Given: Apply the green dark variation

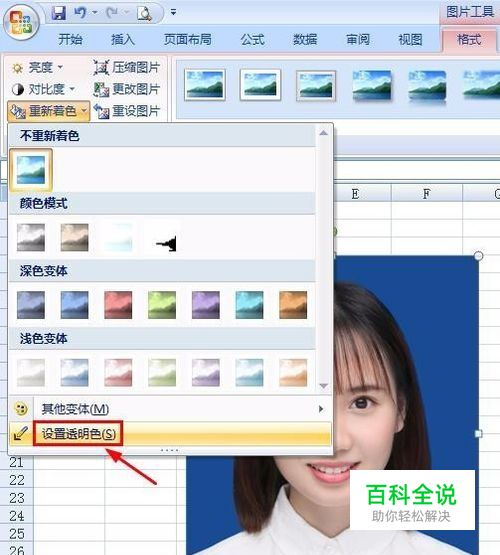Looking at the screenshot, I should click(x=162, y=305).
